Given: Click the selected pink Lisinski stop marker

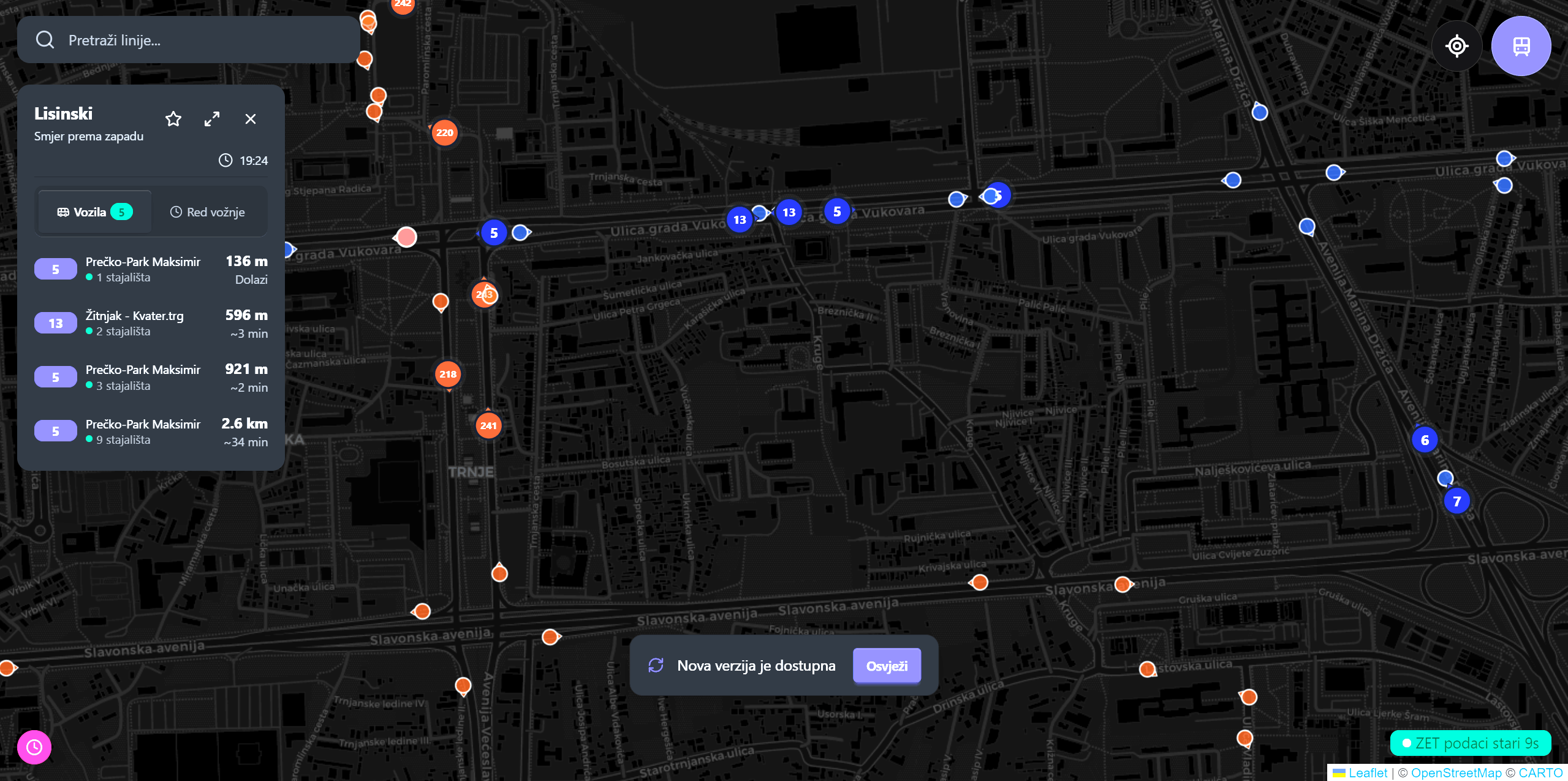Looking at the screenshot, I should coord(406,237).
